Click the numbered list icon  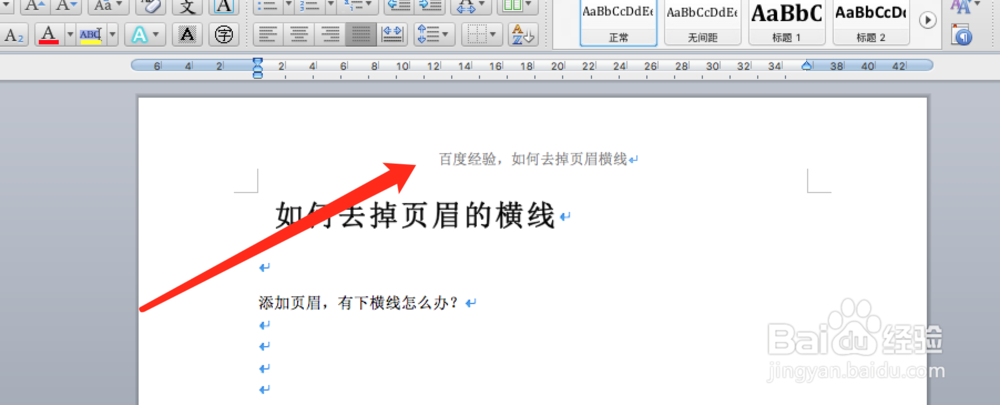[x=310, y=6]
